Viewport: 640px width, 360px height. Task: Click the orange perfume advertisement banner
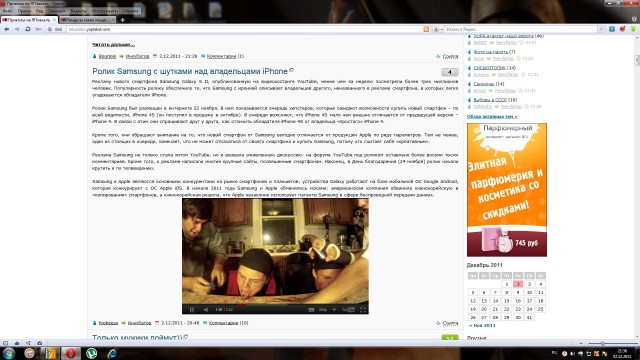pyautogui.click(x=507, y=190)
